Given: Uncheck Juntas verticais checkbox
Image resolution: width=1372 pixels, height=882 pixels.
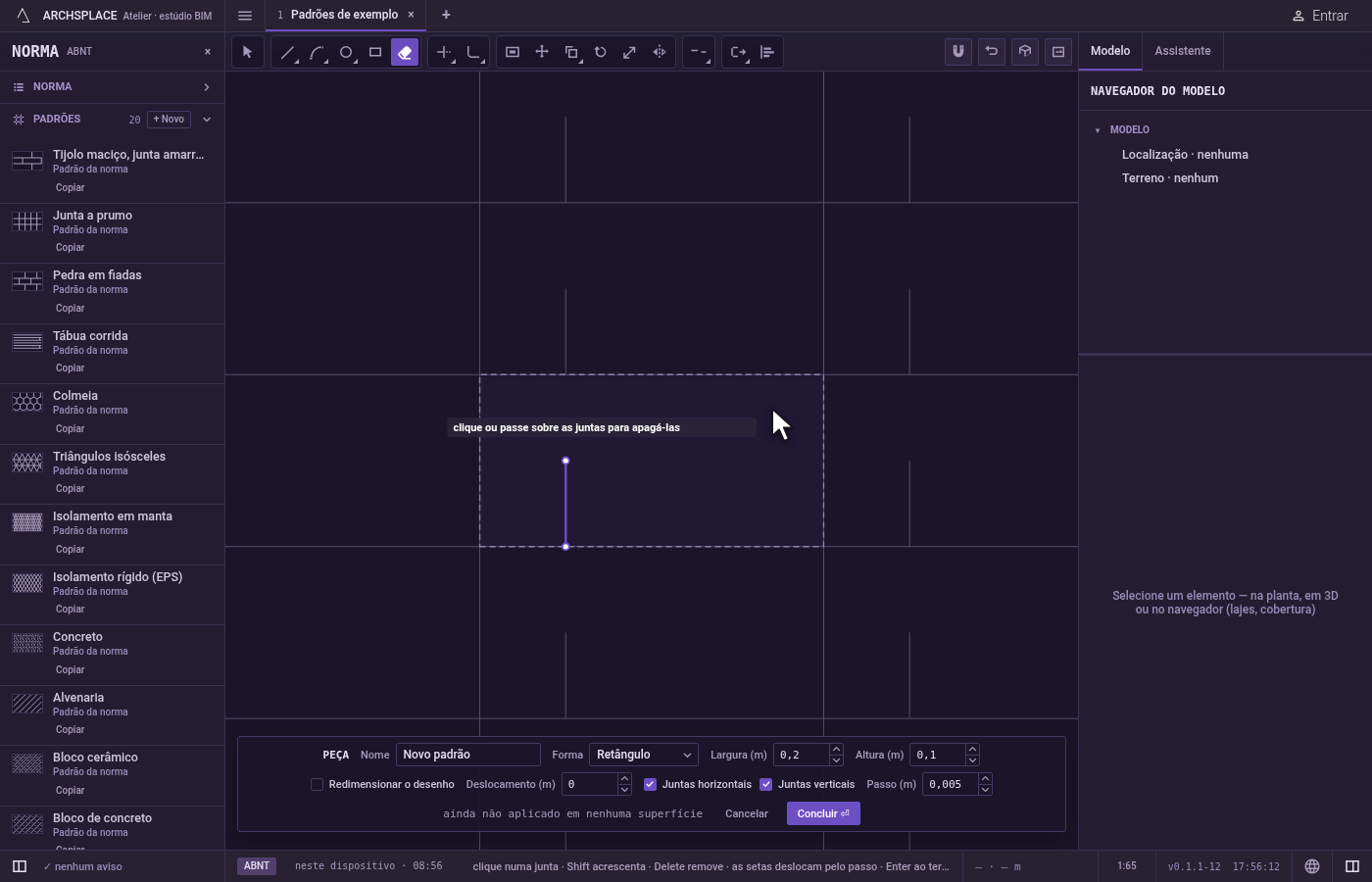Looking at the screenshot, I should coord(765,784).
